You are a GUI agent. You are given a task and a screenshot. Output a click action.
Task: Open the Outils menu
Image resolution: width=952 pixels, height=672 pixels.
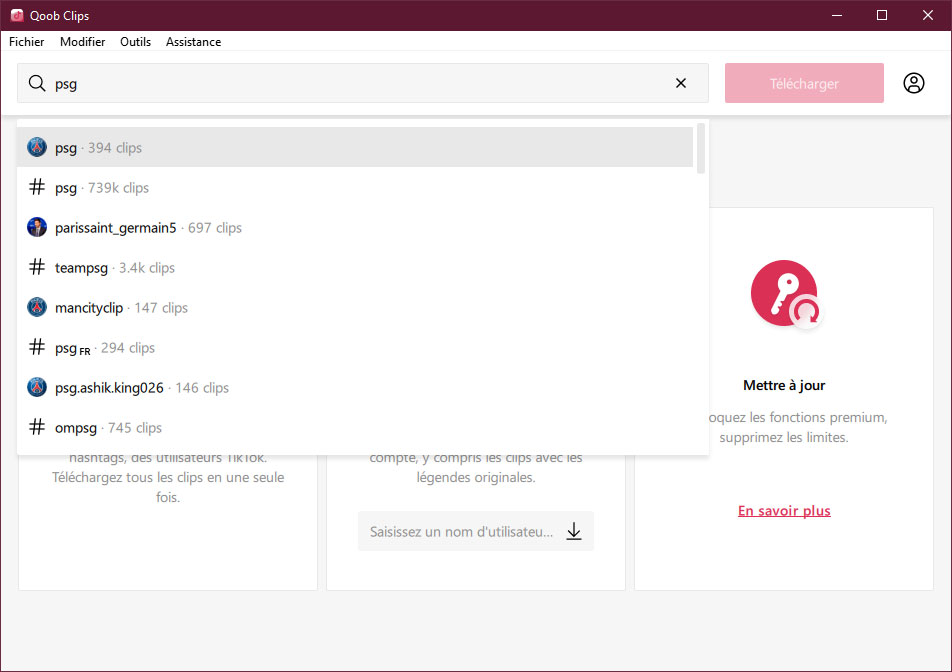(135, 42)
